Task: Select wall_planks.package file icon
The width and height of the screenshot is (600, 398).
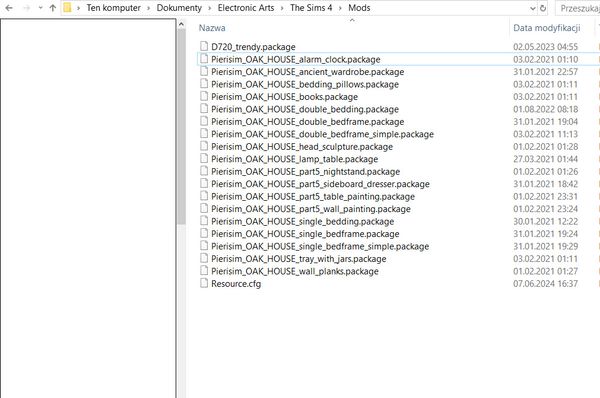Action: point(204,271)
